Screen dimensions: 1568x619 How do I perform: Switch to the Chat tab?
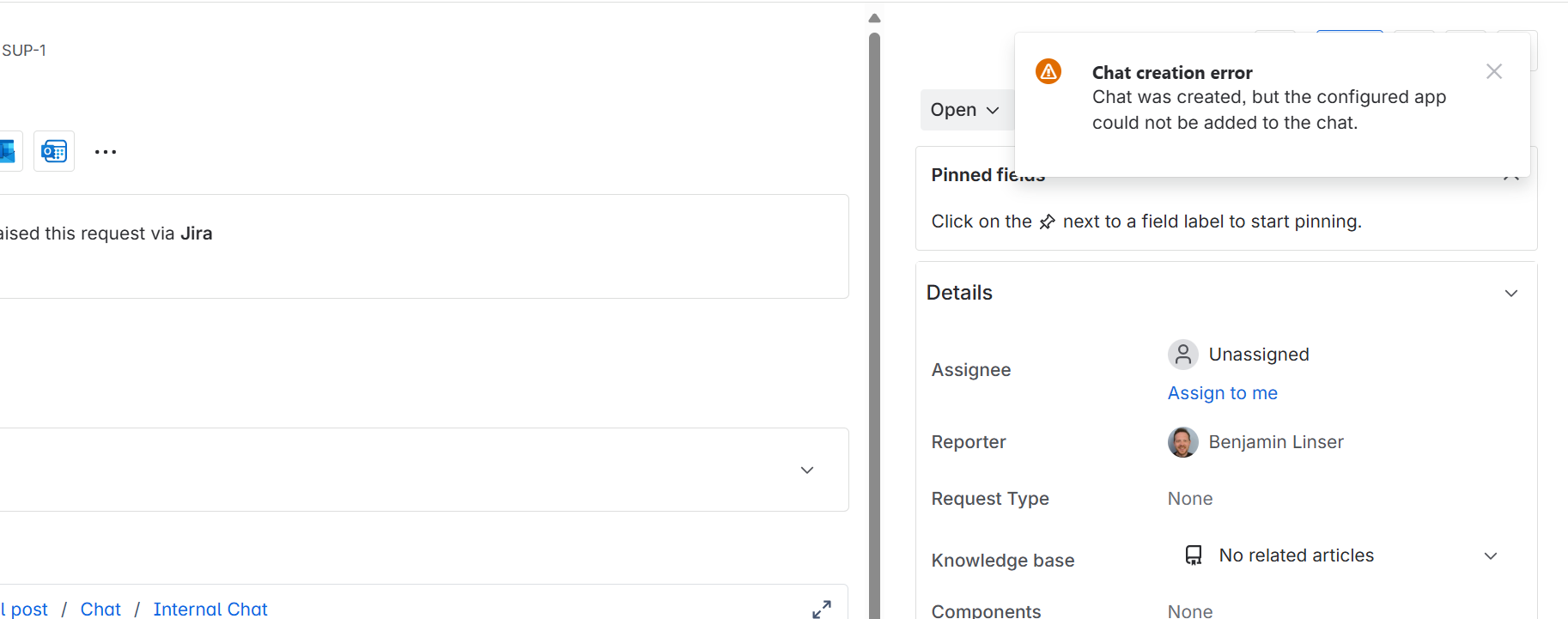coord(100,609)
